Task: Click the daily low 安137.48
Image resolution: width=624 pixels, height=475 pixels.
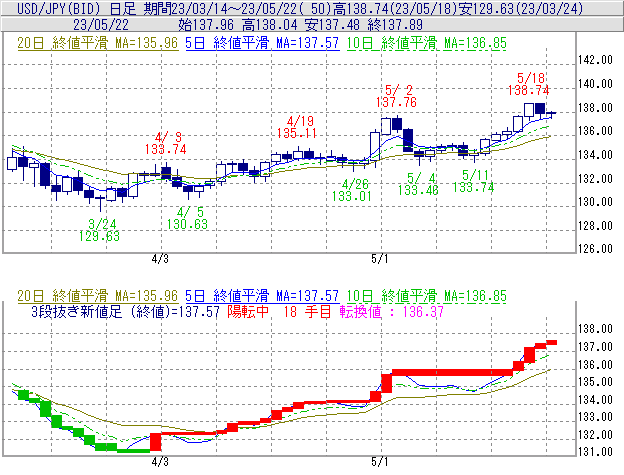Action: (332, 25)
